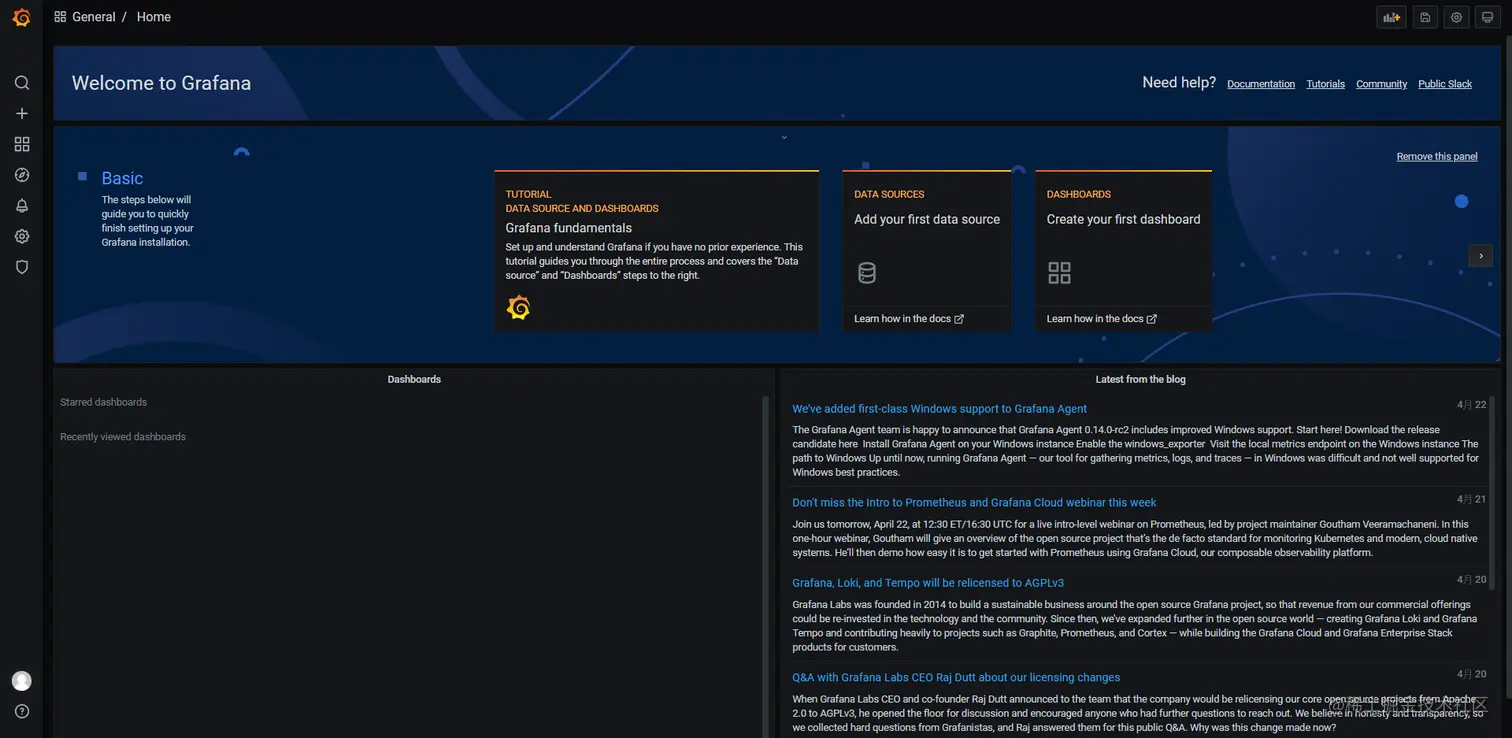Open the Help question mark icon
Image resolution: width=1512 pixels, height=738 pixels.
[x=21, y=712]
